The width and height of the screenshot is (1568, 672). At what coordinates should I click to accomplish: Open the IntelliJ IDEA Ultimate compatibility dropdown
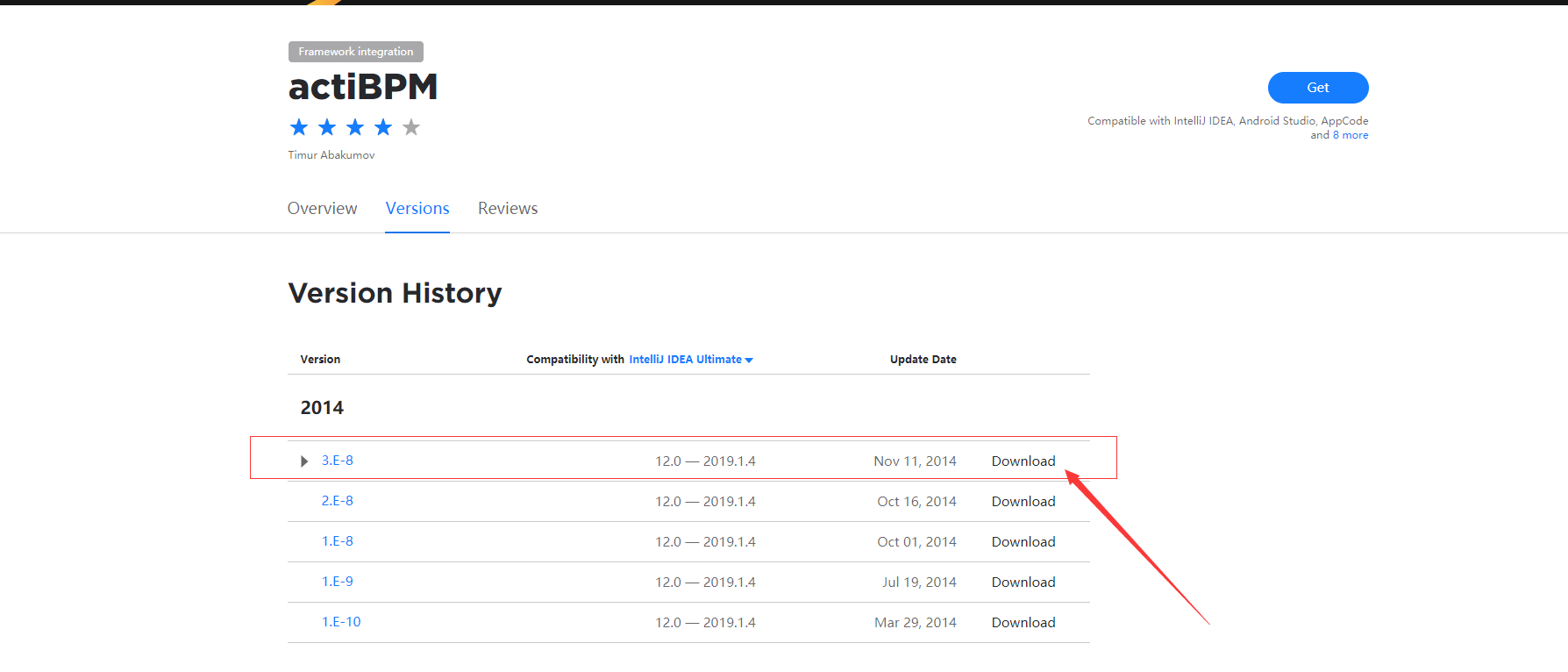click(691, 360)
